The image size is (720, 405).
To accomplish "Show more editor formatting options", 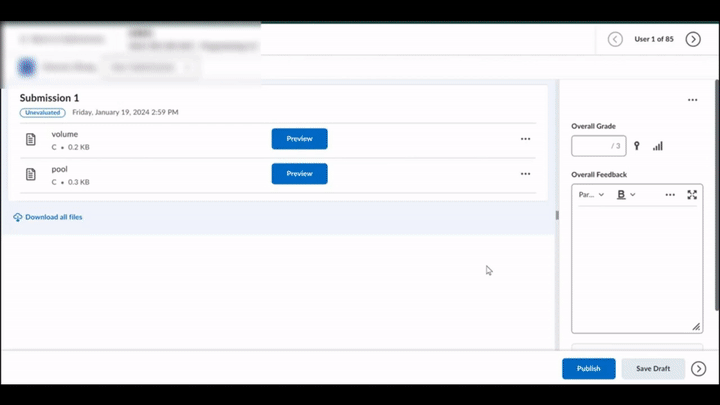I will [670, 195].
